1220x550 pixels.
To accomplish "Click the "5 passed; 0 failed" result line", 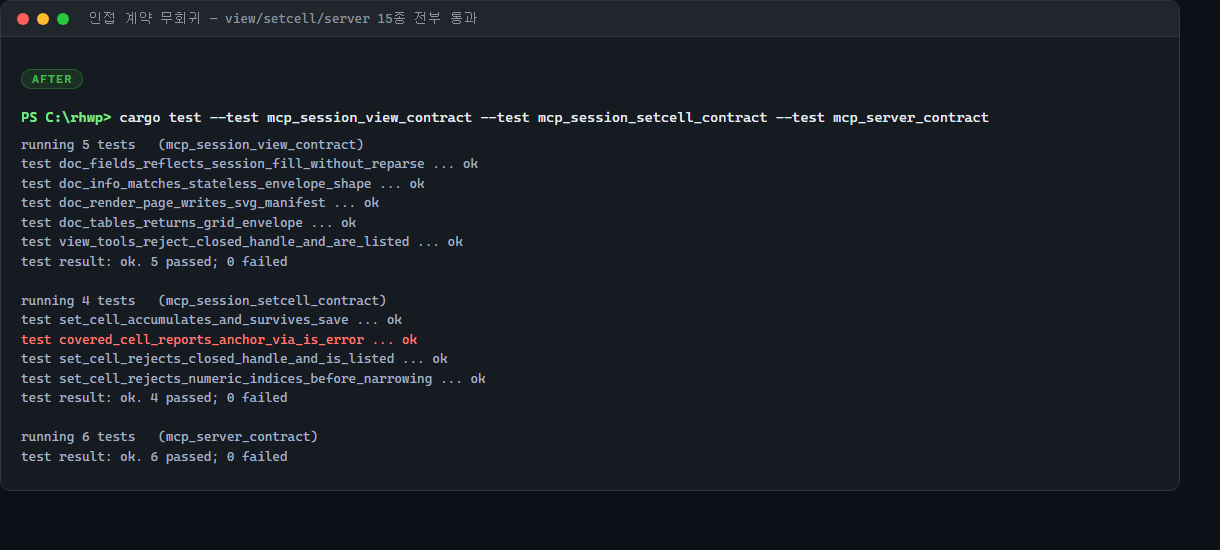I will pyautogui.click(x=154, y=262).
